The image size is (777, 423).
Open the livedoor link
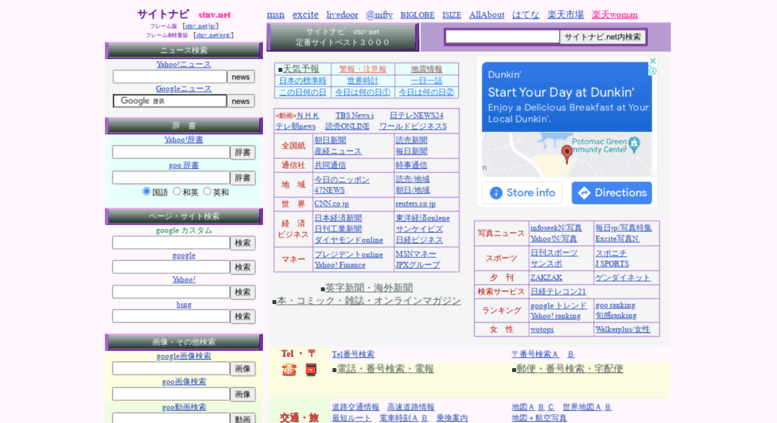[342, 15]
